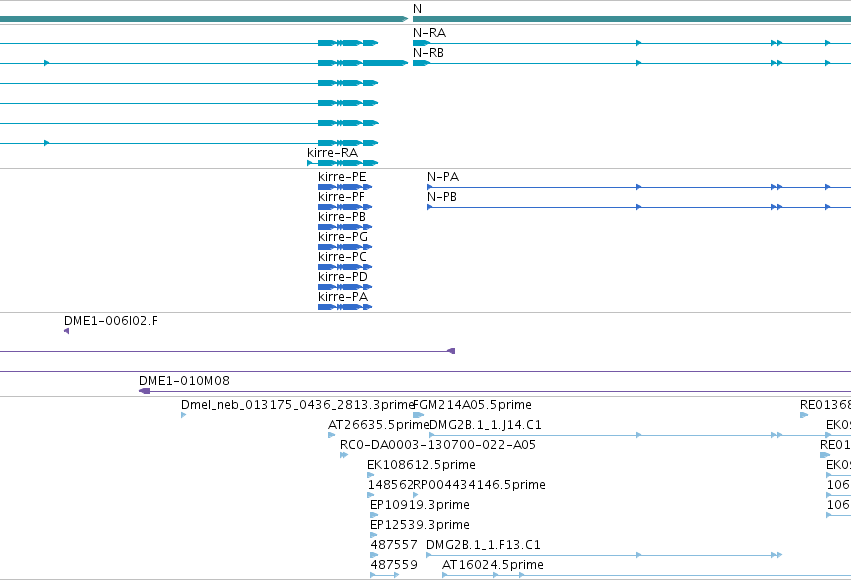The height and width of the screenshot is (580, 851).
Task: Select the EP12539.3prime EST label
Action: point(420,525)
